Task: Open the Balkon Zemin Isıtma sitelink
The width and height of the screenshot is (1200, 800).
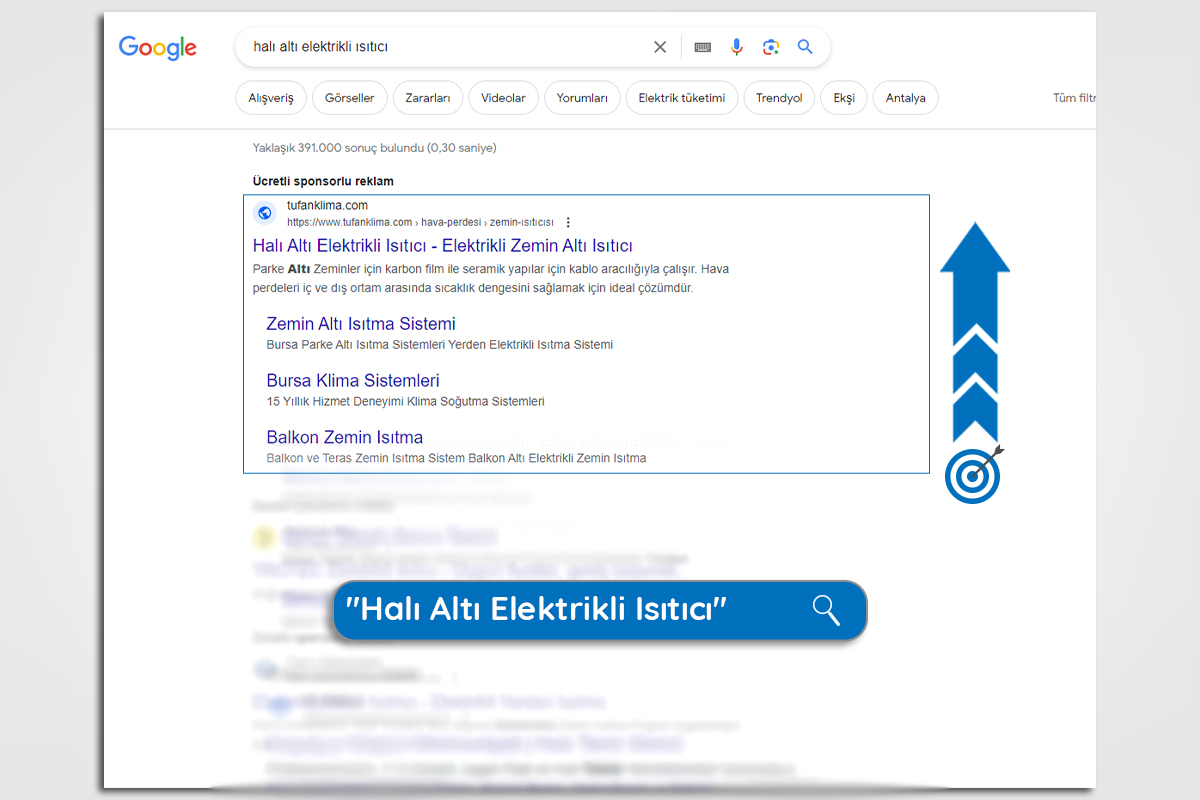Action: click(x=345, y=437)
